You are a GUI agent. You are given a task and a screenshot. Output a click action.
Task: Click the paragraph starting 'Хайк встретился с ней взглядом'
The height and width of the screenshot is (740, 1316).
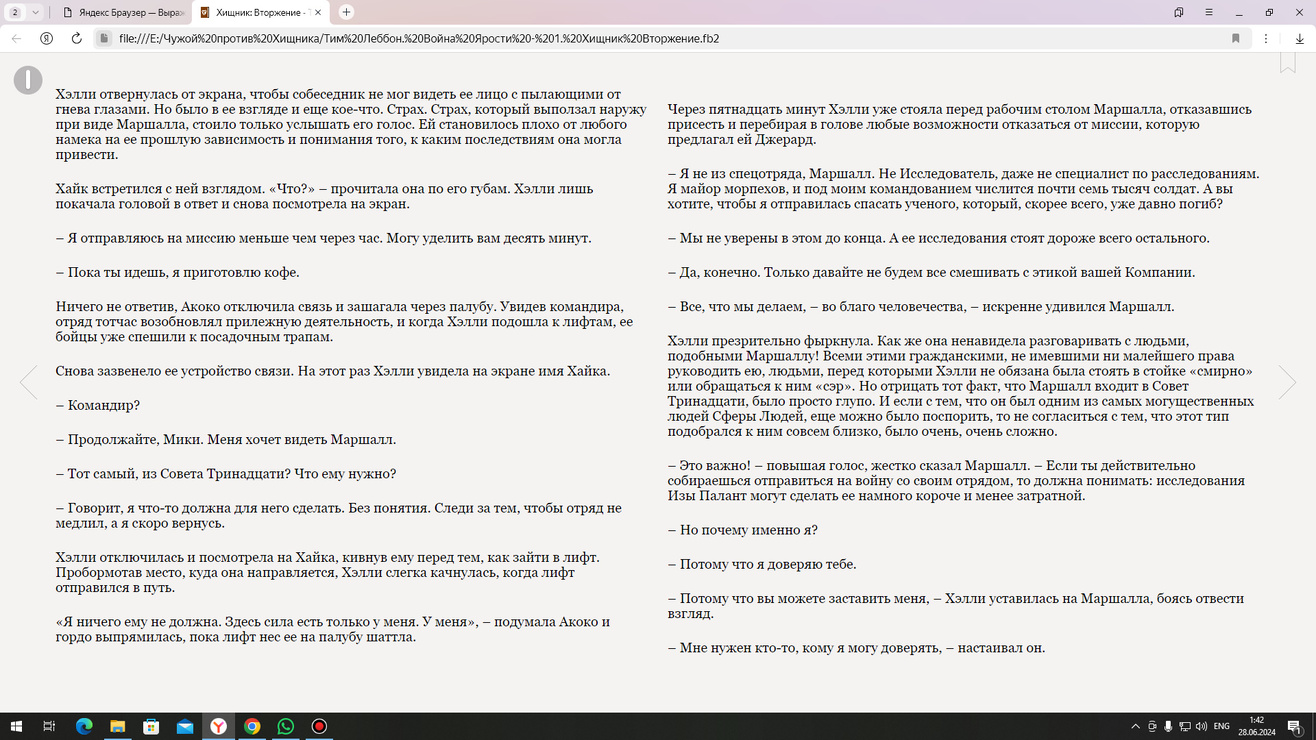(325, 197)
